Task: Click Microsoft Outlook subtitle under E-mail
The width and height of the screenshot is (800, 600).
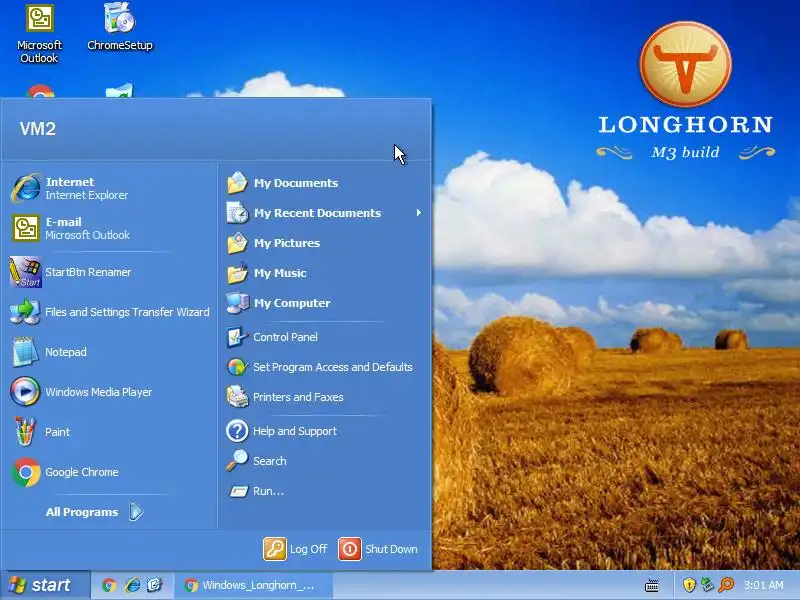Action: coord(87,235)
